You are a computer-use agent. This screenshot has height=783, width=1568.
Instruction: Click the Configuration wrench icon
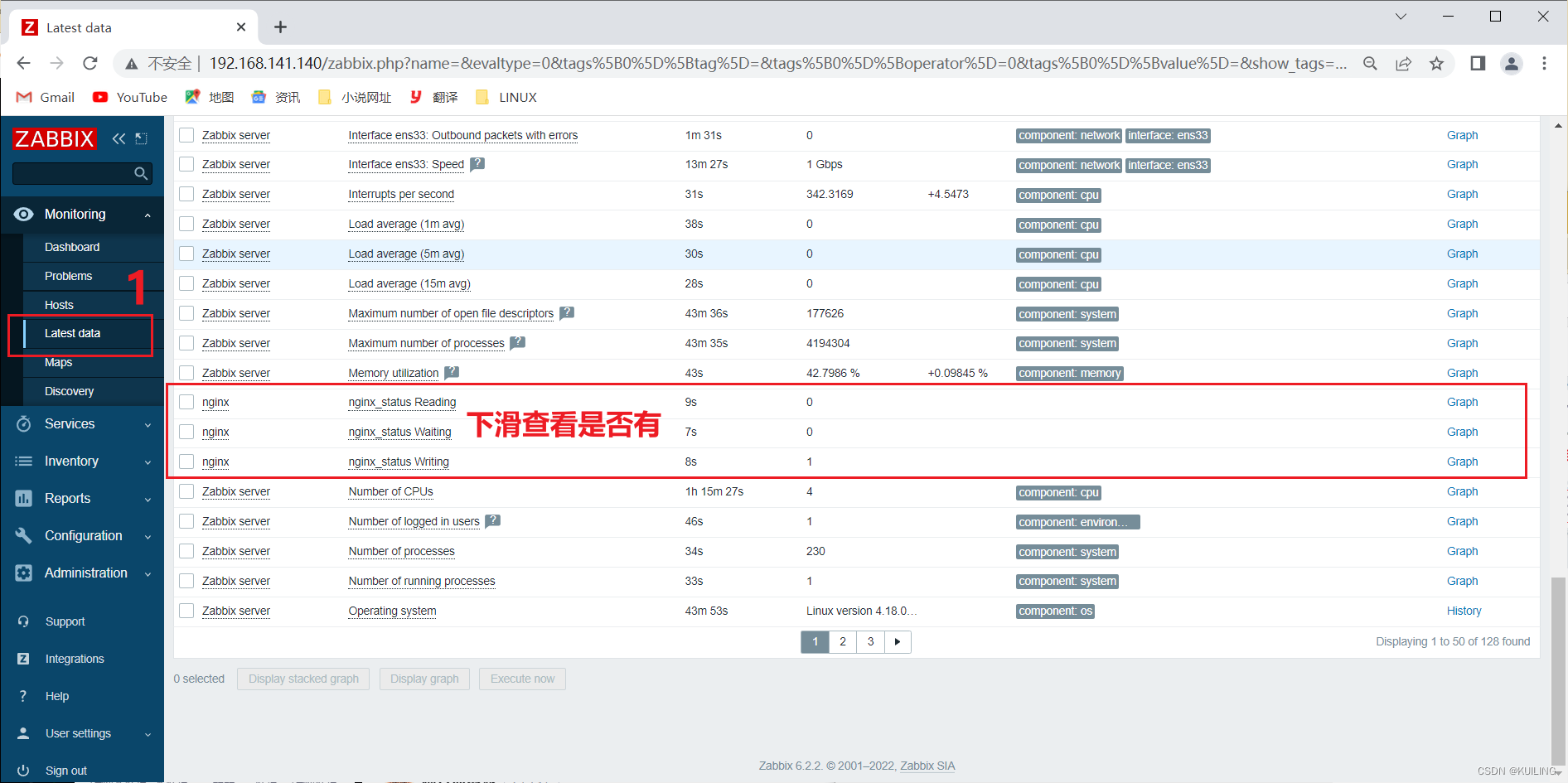[x=24, y=535]
